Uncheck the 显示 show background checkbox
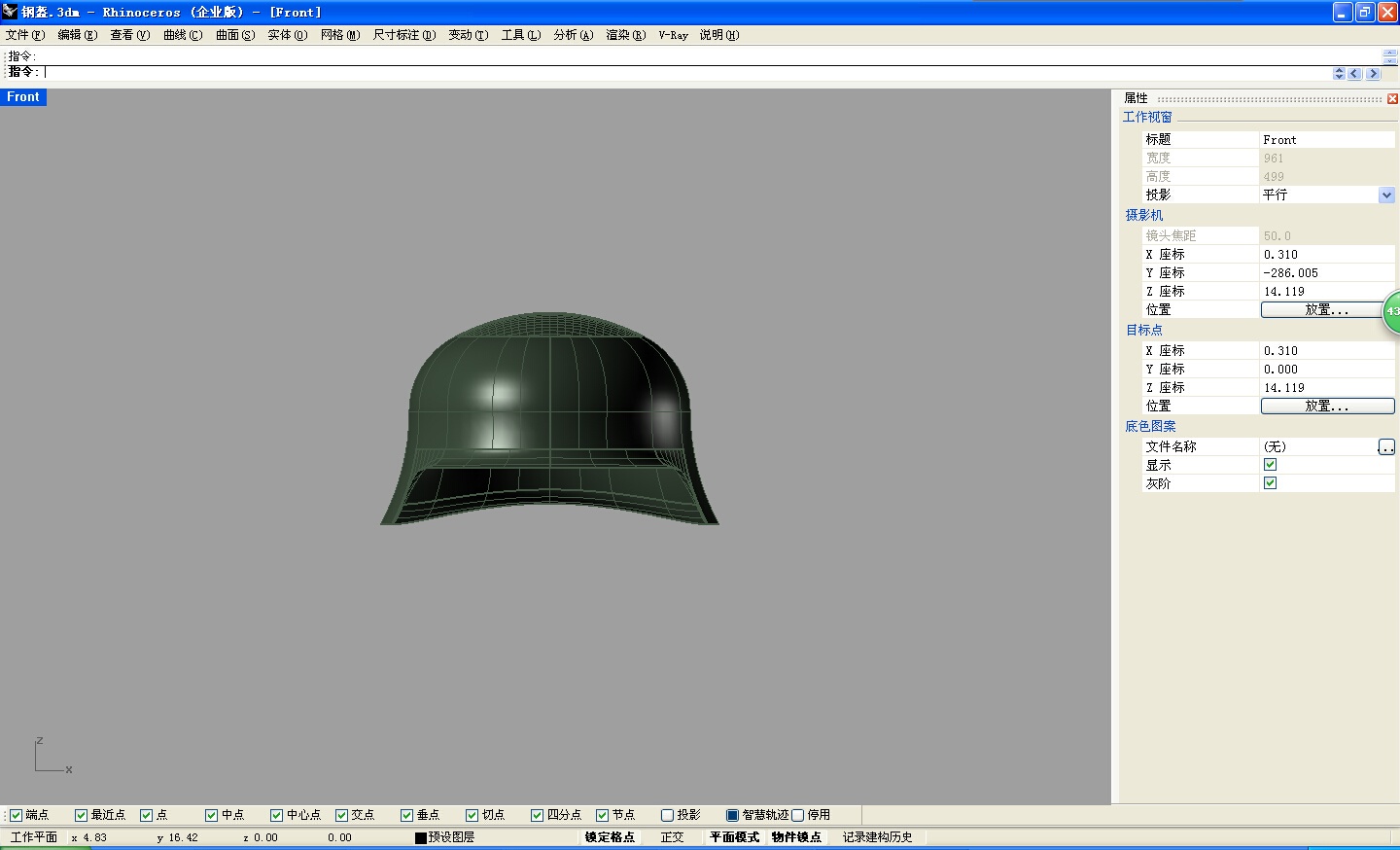This screenshot has width=1400, height=850. point(1270,465)
